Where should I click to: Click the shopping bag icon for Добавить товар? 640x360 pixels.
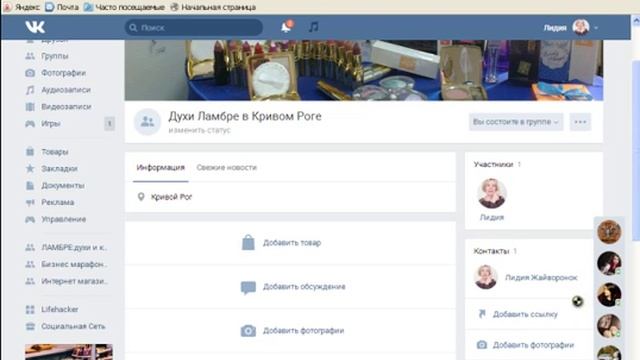(248, 242)
